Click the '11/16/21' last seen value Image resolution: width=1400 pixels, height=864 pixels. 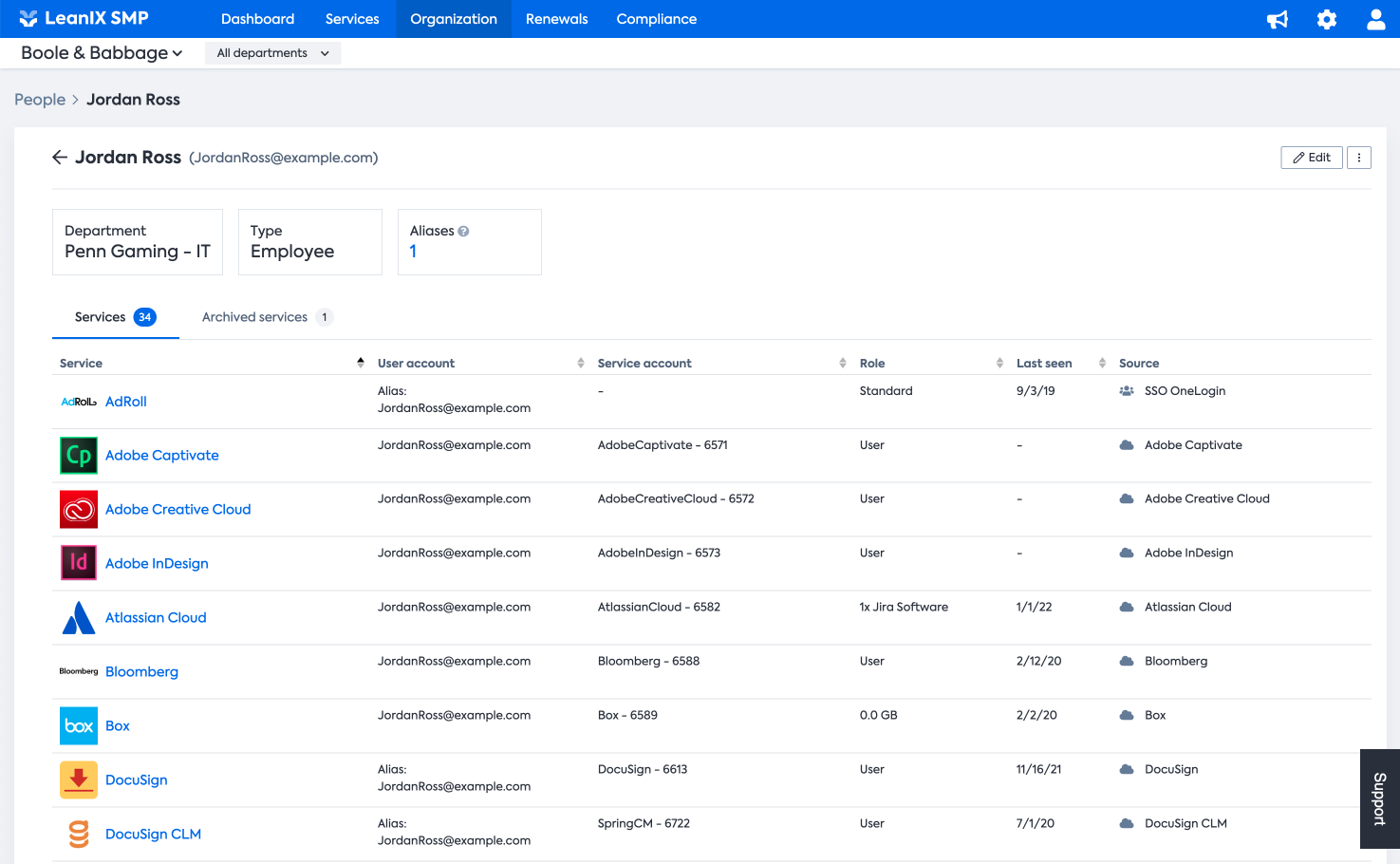click(1038, 770)
